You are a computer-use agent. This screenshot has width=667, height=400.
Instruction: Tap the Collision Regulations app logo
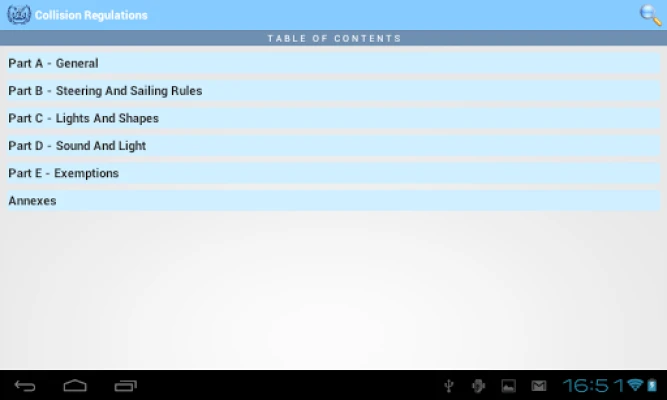[18, 15]
